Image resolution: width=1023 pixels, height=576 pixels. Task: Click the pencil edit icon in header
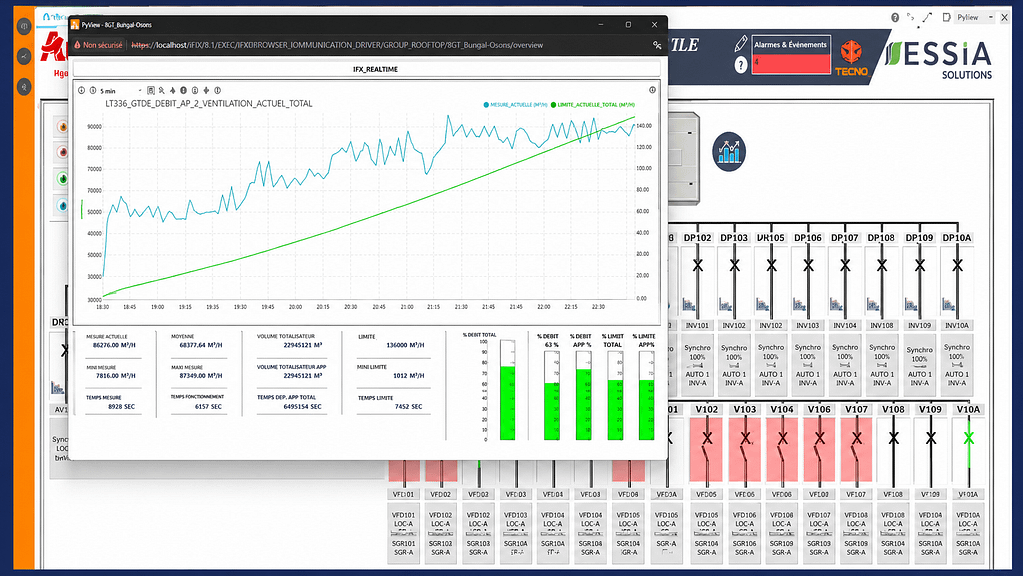(x=741, y=44)
